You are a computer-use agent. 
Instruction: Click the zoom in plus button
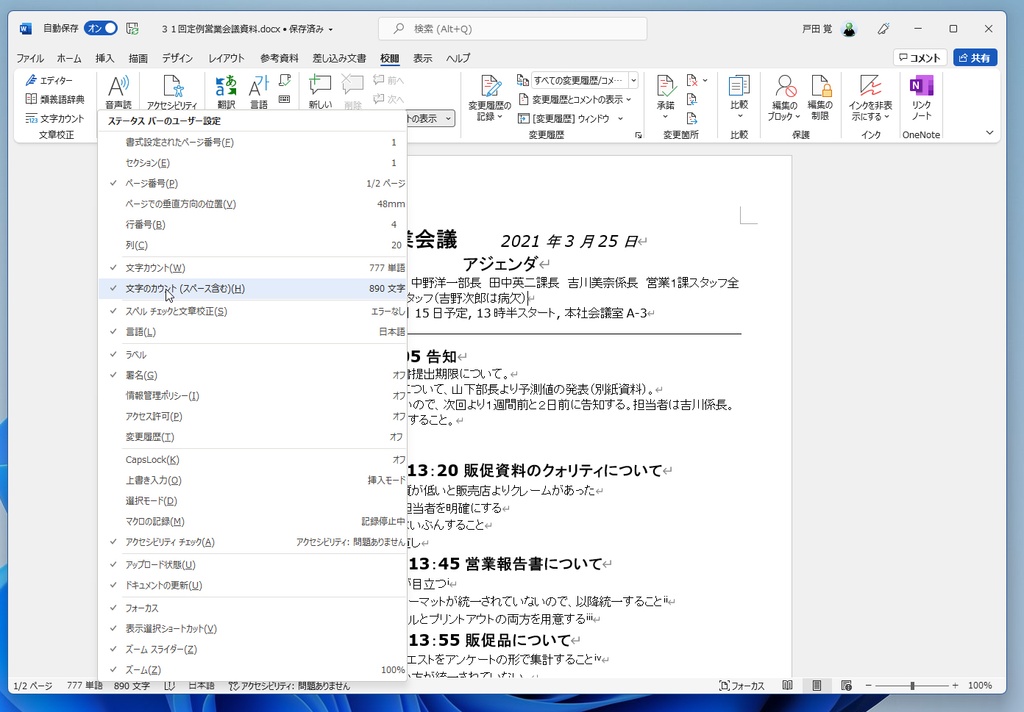(x=955, y=686)
